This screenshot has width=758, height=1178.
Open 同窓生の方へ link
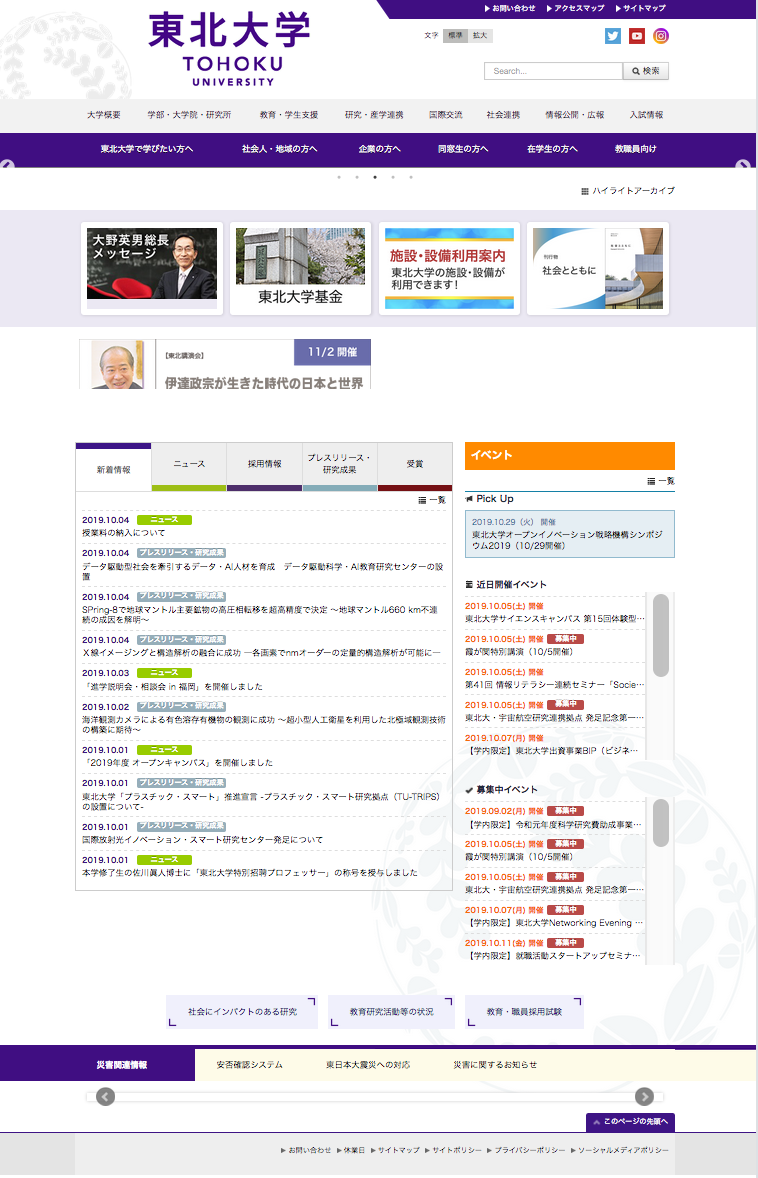coord(464,149)
